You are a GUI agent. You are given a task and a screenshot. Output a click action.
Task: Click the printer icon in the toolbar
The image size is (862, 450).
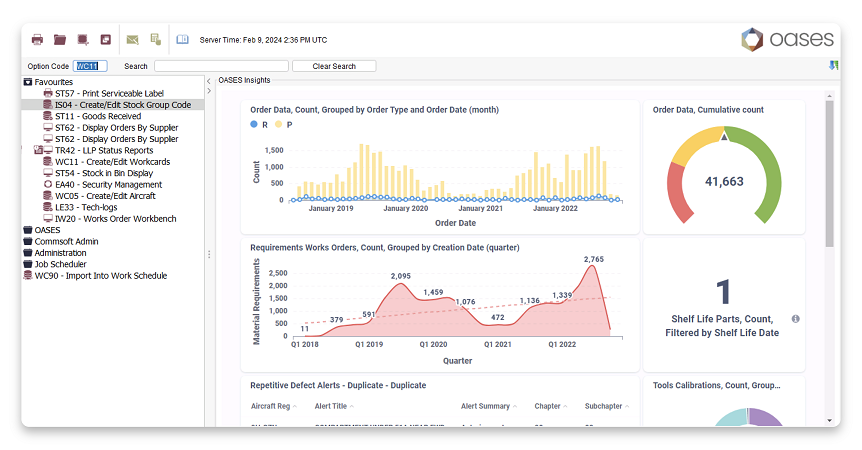click(x=37, y=40)
